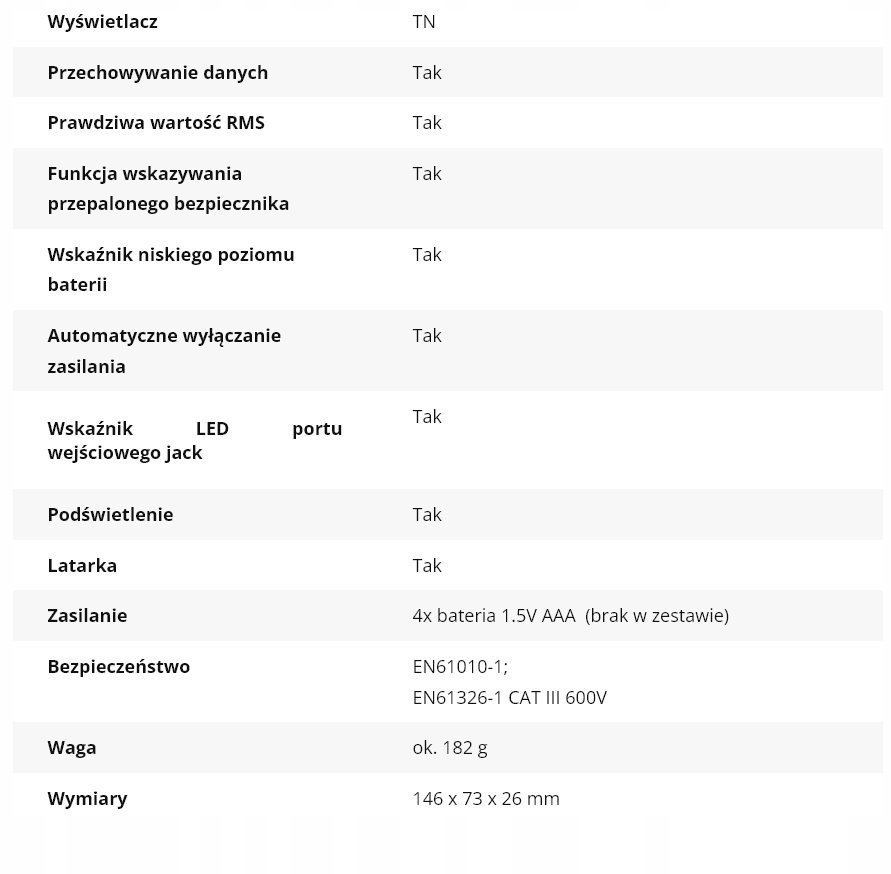Click the EN61326-1 CAT III 600V text
891x874 pixels.
(x=510, y=698)
